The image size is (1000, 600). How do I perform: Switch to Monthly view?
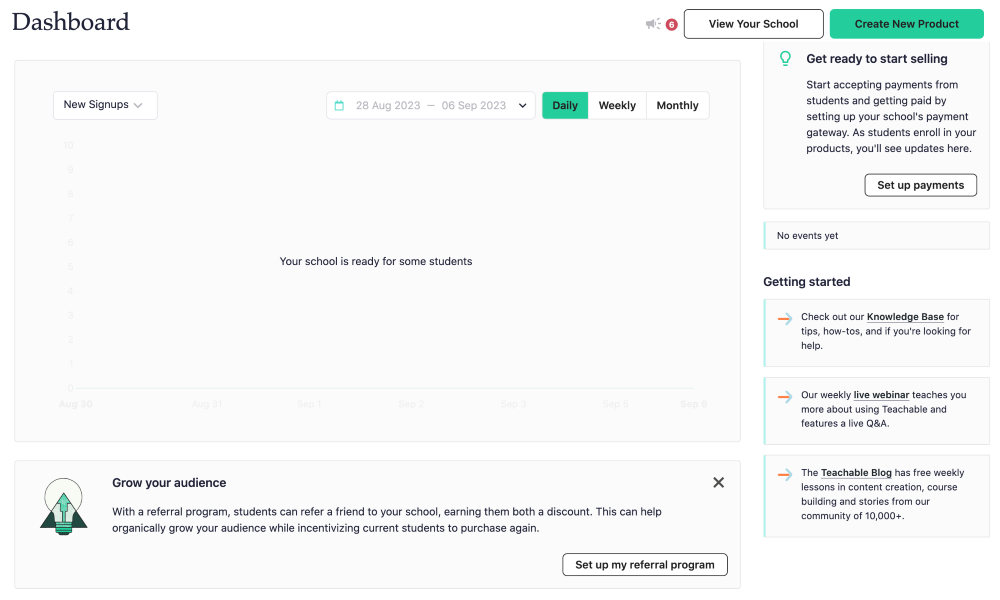(677, 105)
